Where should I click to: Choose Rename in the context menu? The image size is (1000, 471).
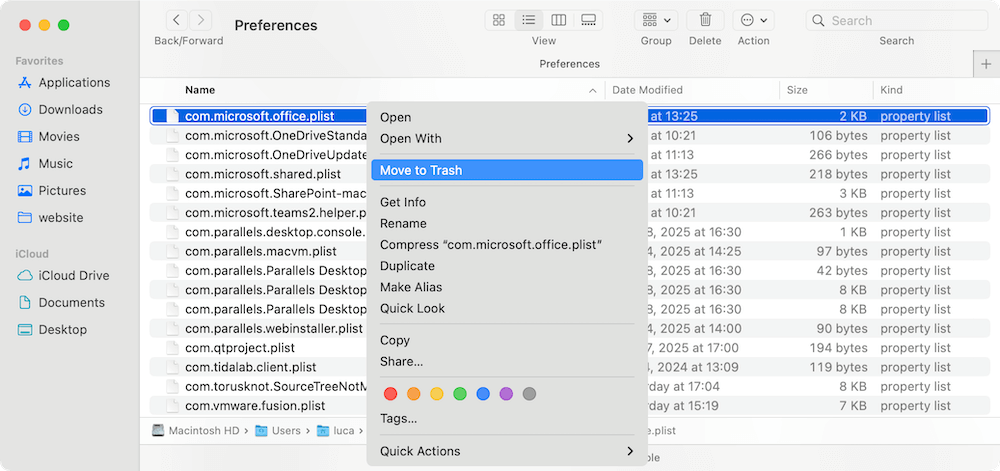click(507, 224)
